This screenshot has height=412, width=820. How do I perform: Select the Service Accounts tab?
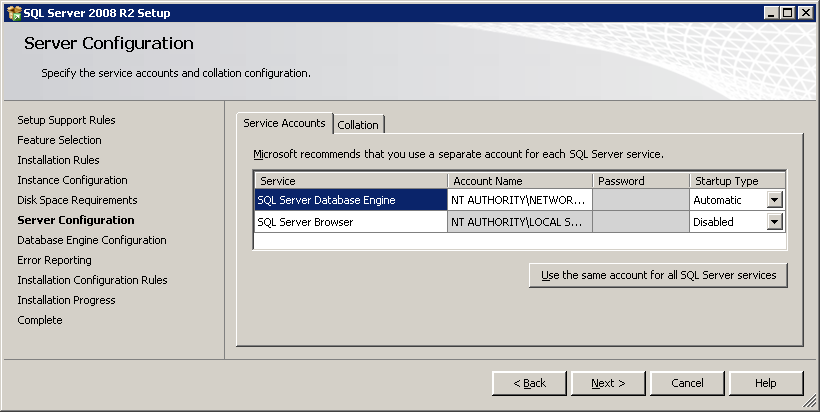coord(285,123)
